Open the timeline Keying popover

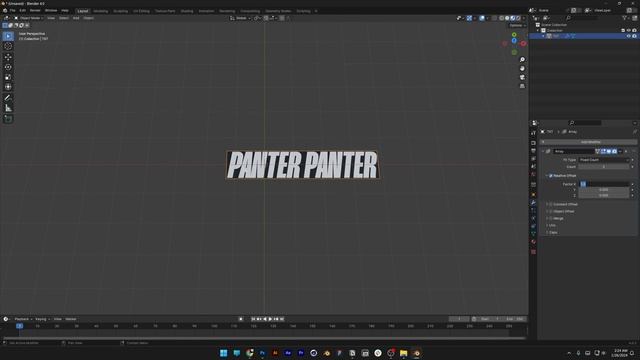(x=42, y=319)
